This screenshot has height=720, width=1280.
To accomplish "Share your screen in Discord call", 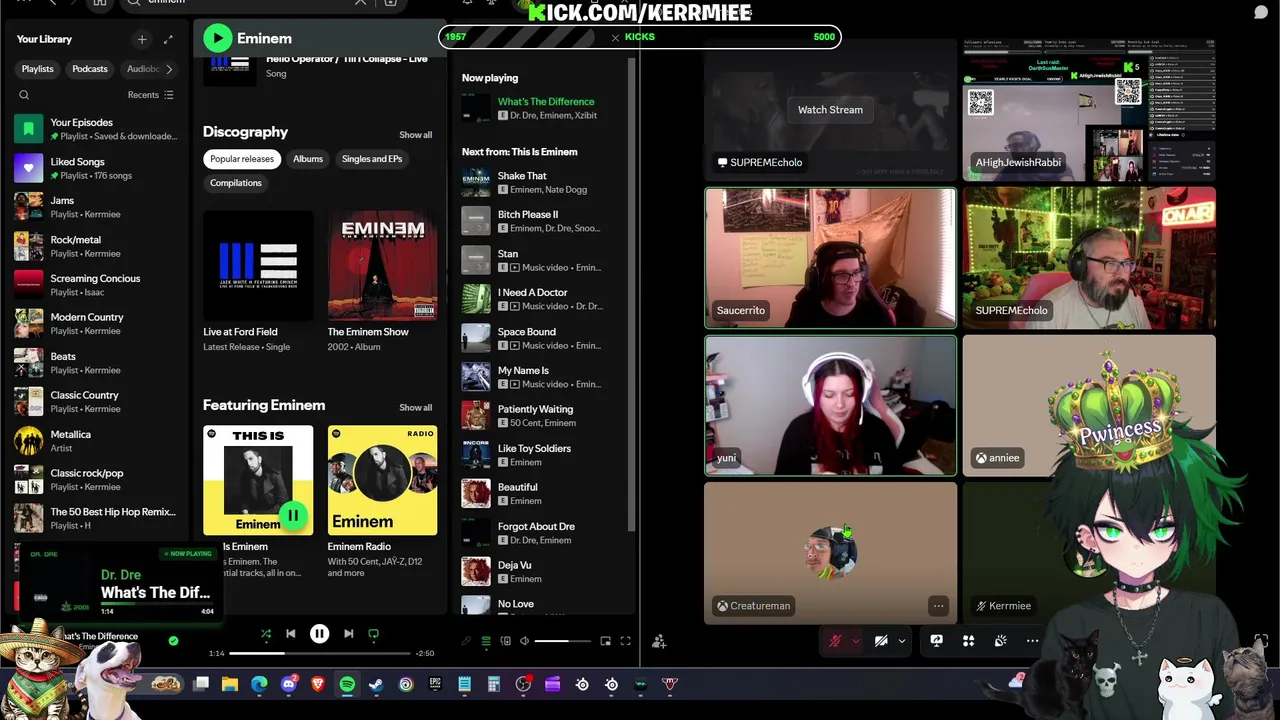I will coord(936,641).
